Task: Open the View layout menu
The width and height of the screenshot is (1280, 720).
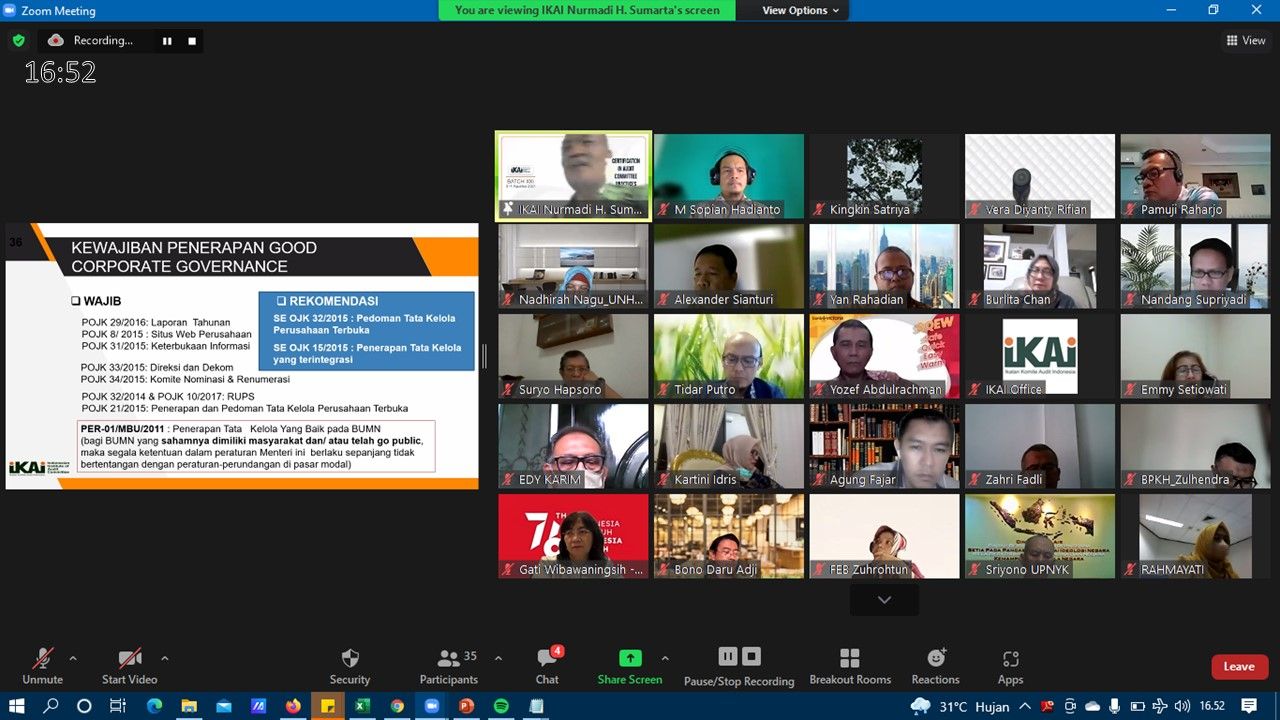Action: (1246, 40)
